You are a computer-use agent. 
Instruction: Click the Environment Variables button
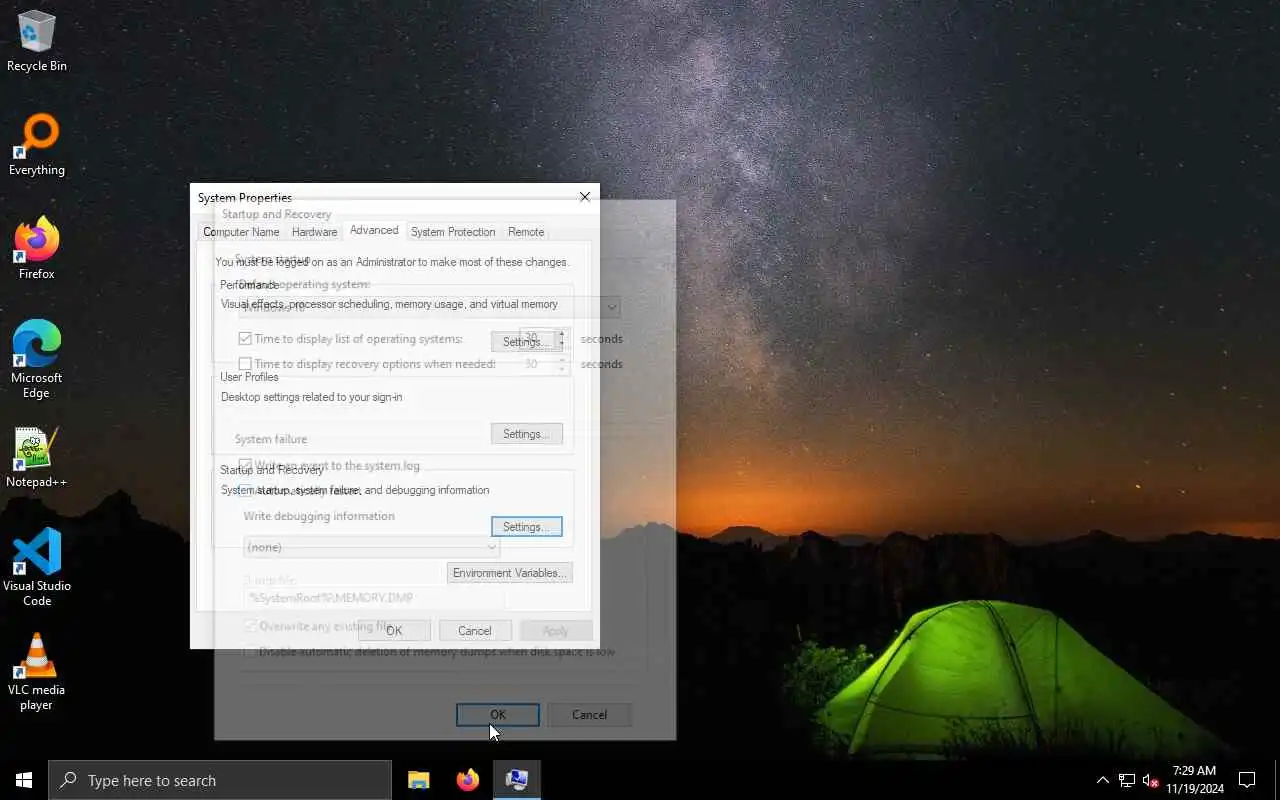pos(509,573)
